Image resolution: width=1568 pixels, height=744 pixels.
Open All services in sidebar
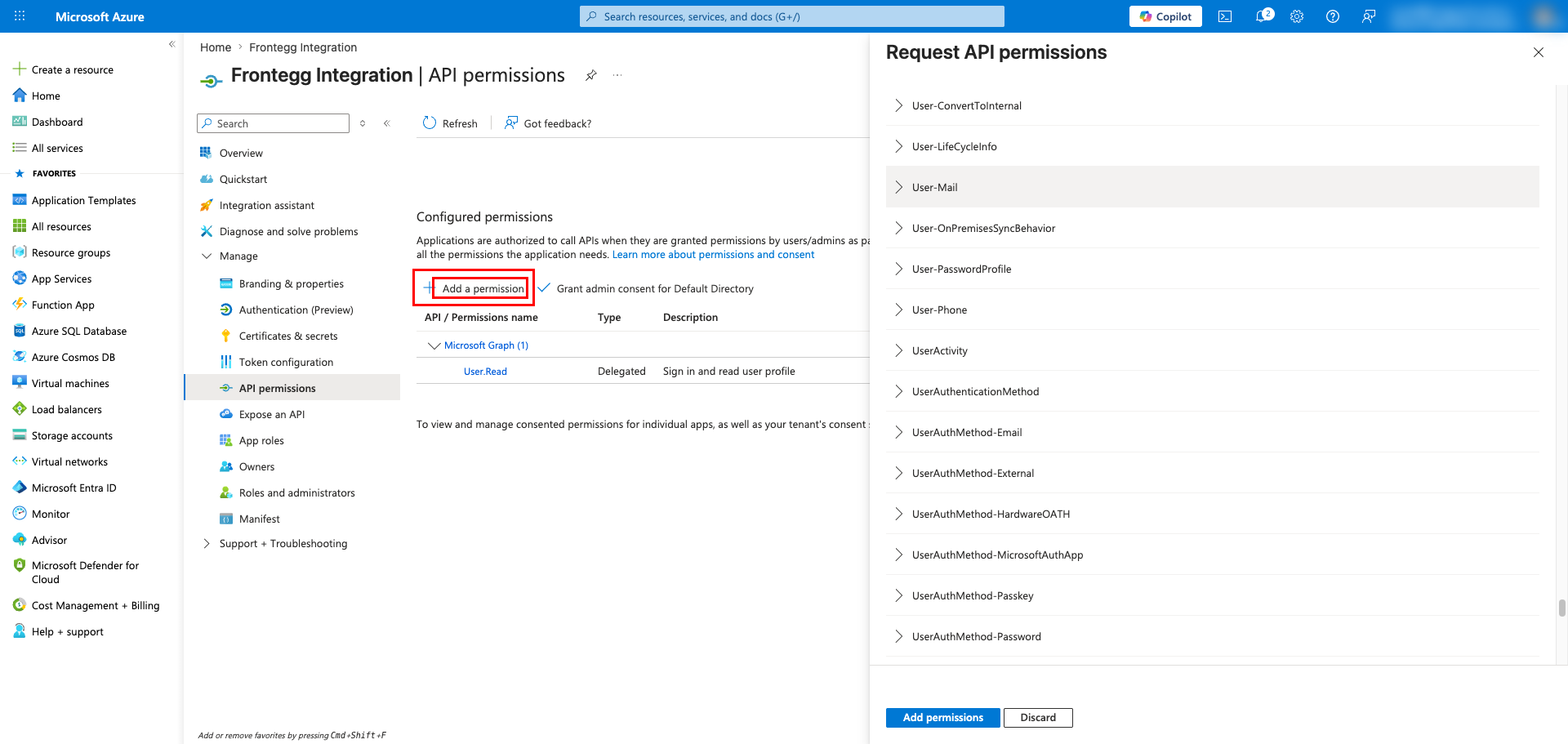coord(57,148)
